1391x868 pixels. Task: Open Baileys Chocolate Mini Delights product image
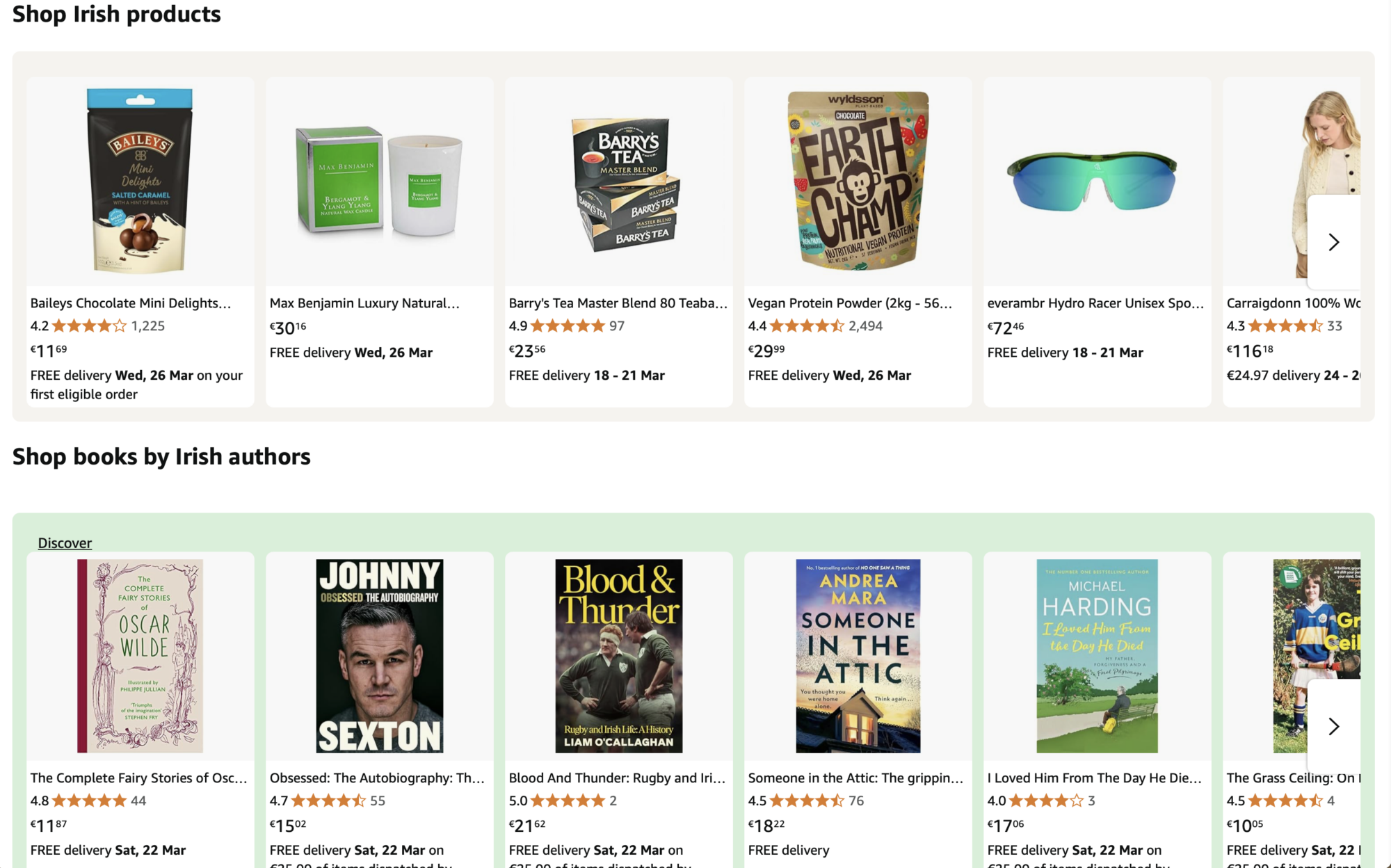[x=140, y=180]
